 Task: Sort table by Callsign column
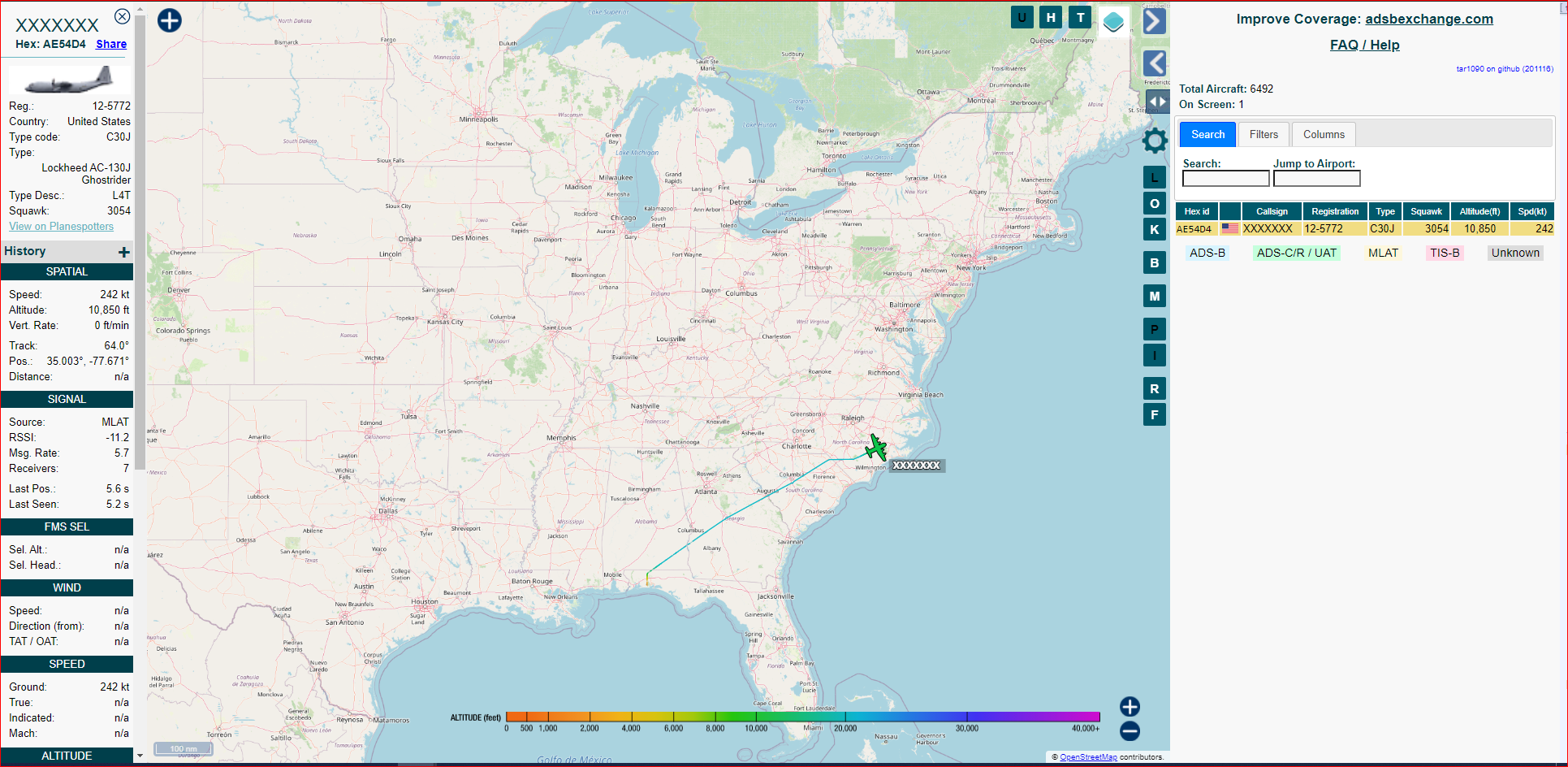point(1272,211)
